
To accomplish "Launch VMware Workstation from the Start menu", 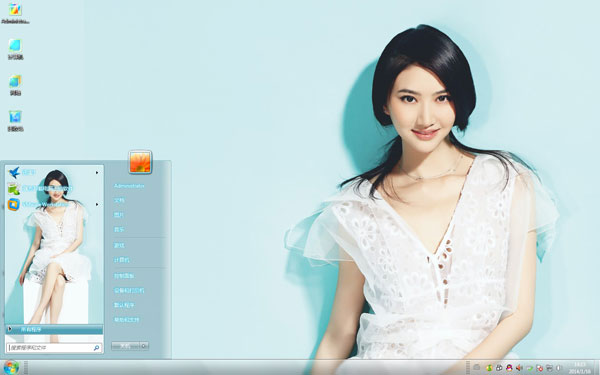I will [x=38, y=204].
